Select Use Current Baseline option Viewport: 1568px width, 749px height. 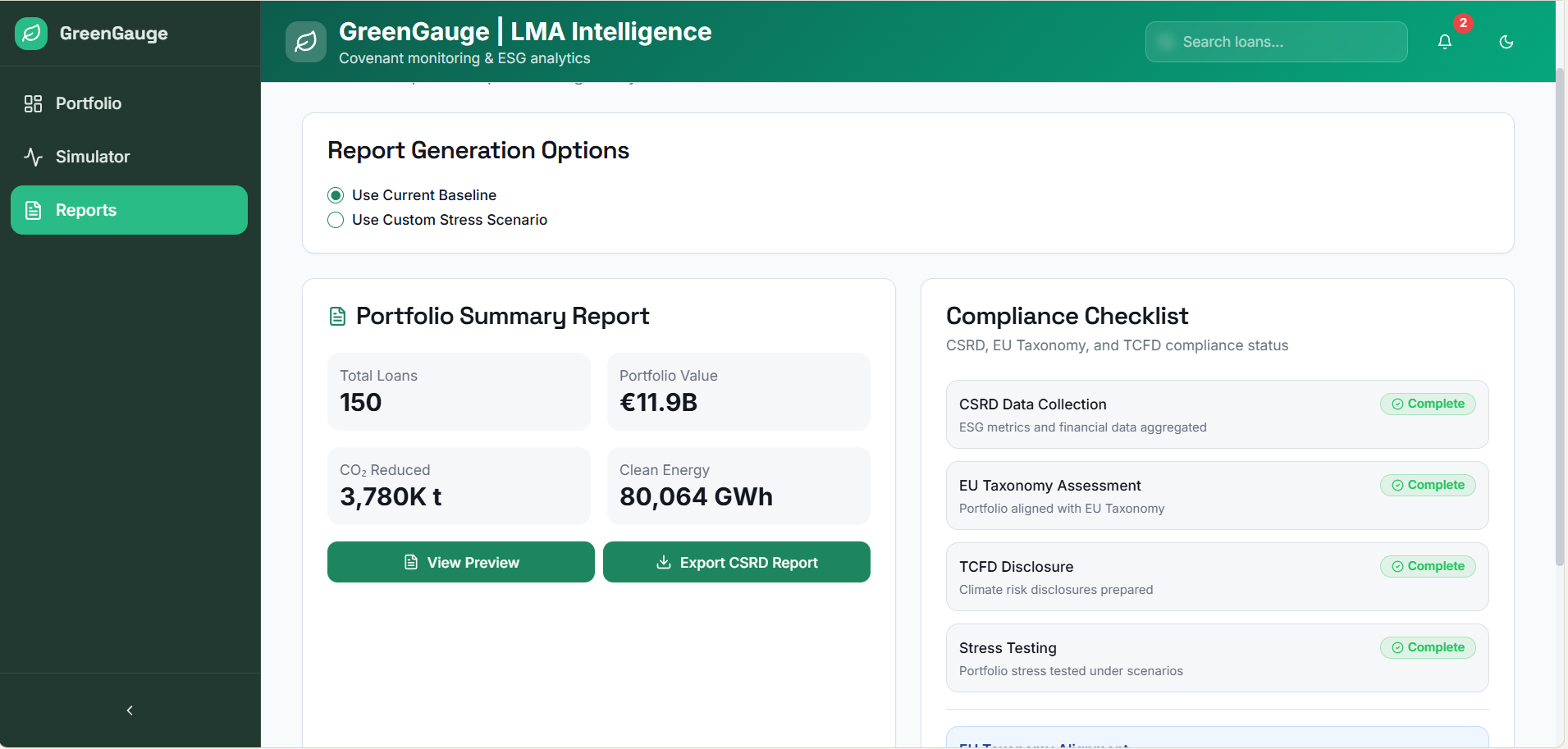coord(336,195)
